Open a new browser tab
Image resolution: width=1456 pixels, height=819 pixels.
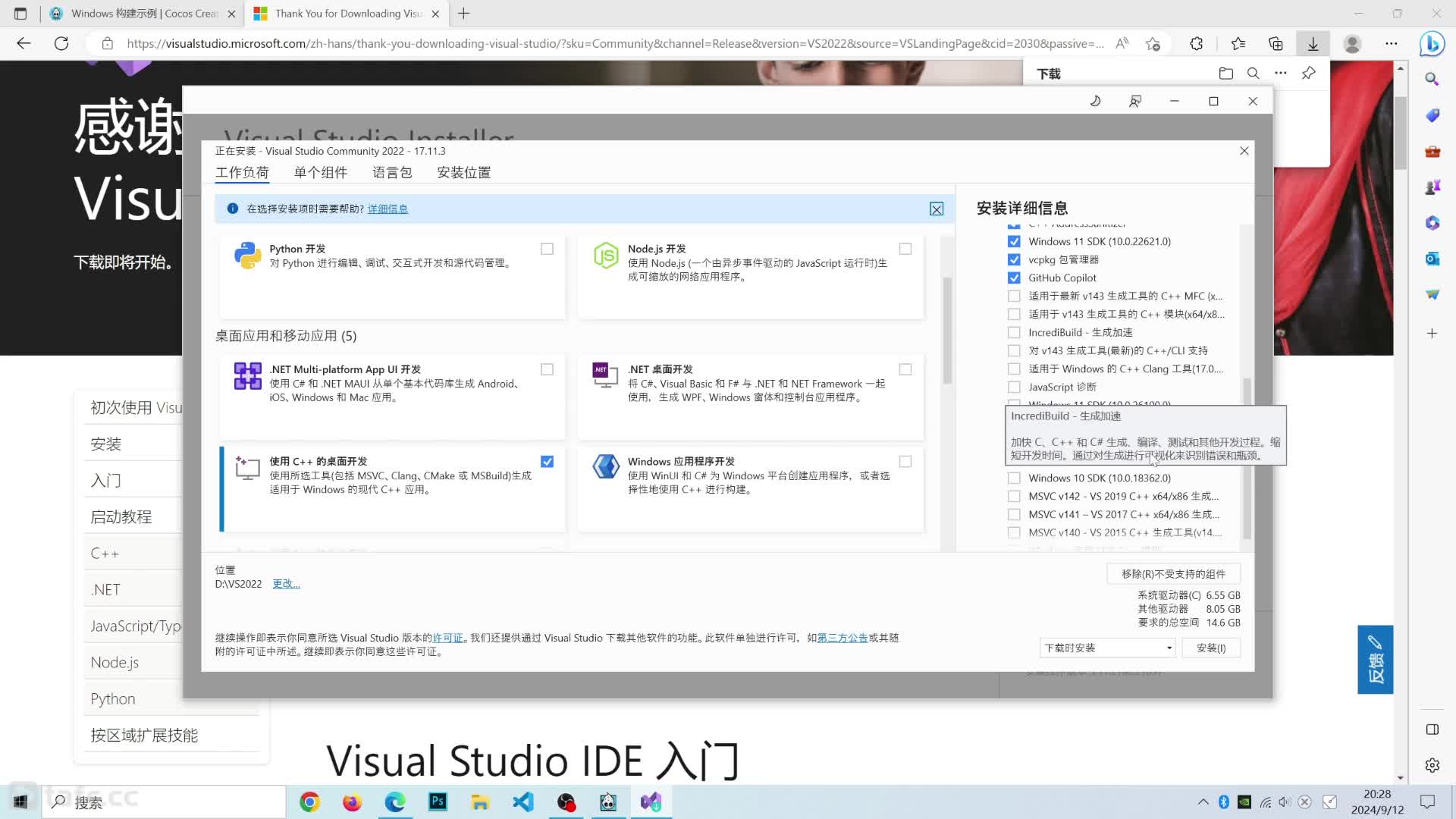click(x=464, y=14)
